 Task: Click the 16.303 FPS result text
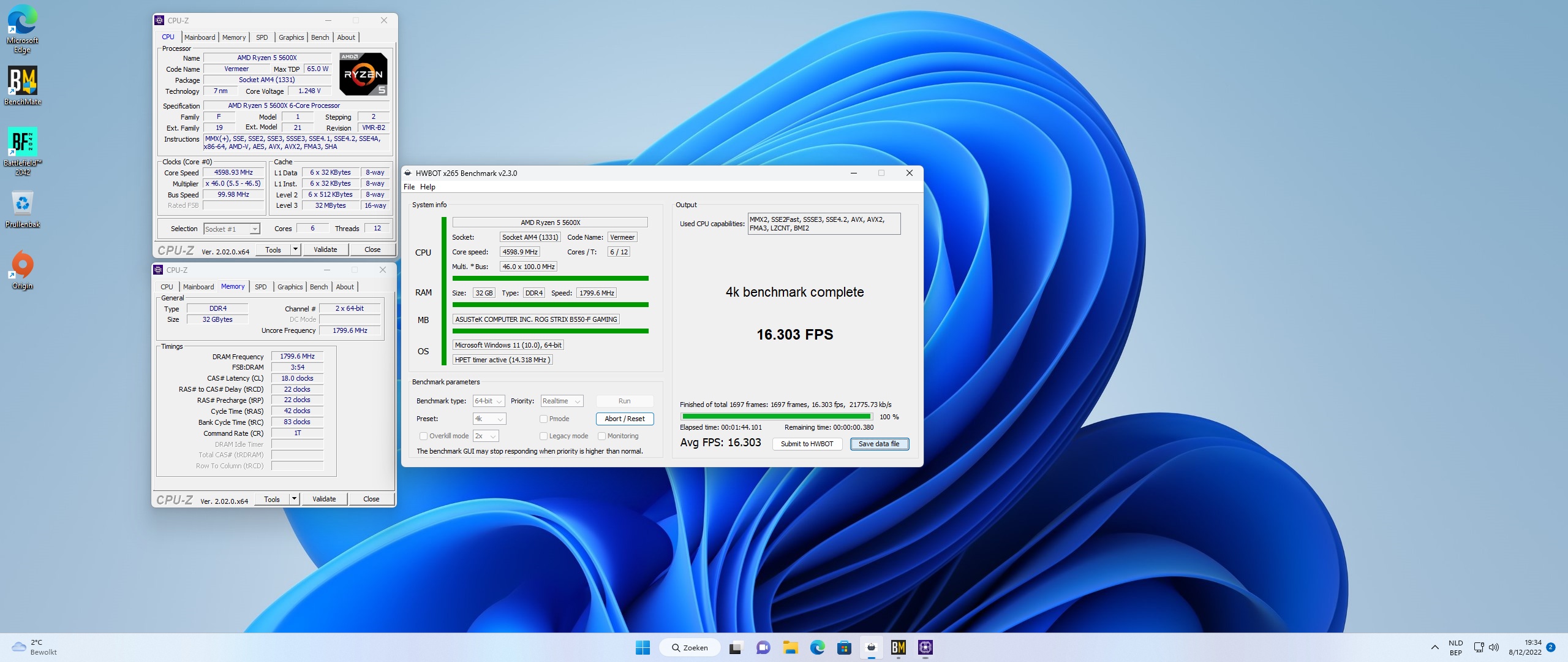click(794, 335)
